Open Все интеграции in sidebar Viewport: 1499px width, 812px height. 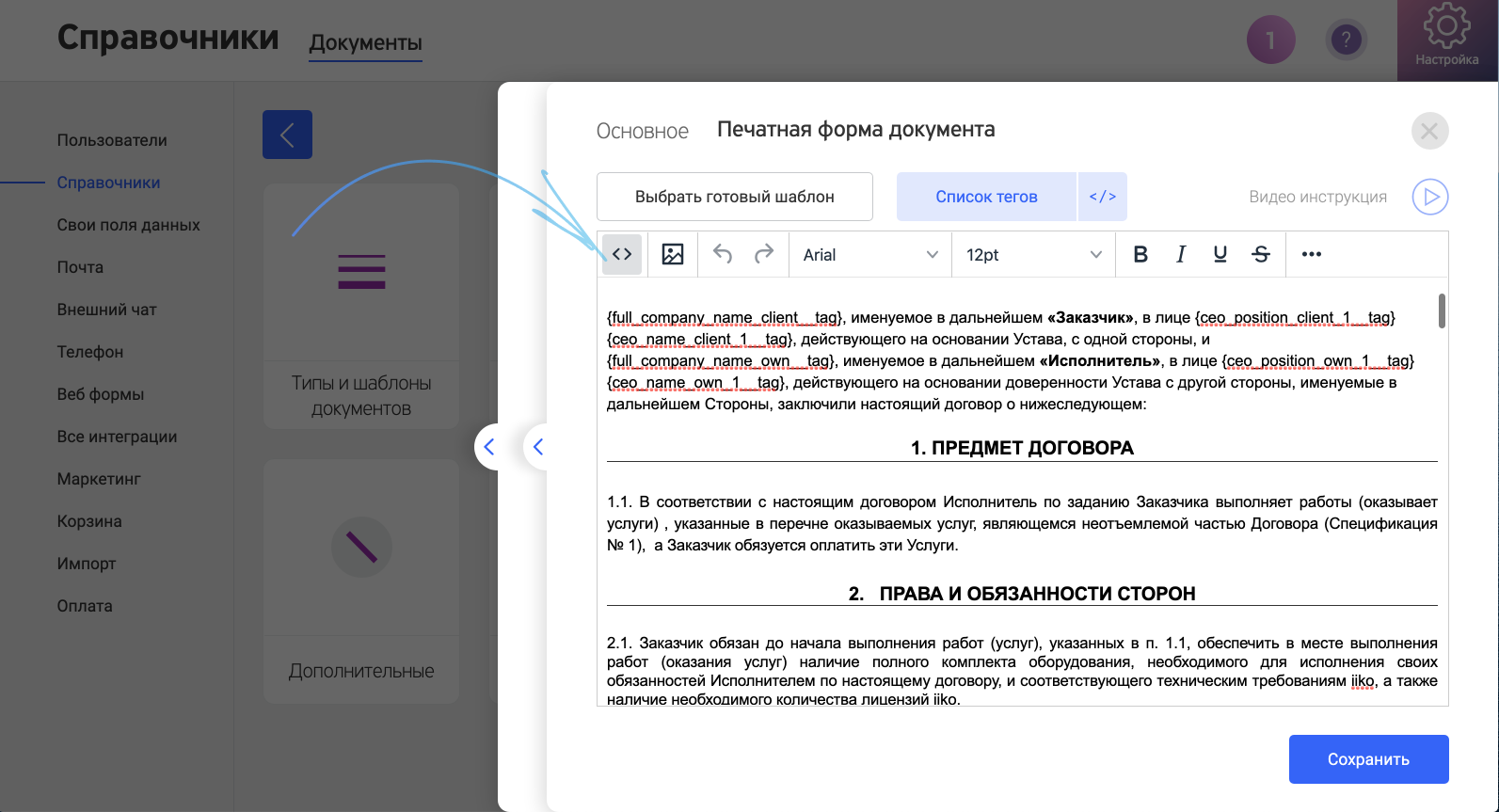click(117, 437)
